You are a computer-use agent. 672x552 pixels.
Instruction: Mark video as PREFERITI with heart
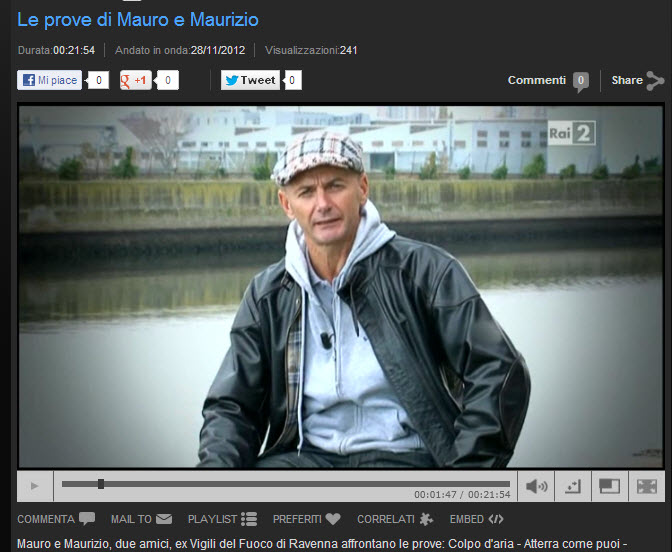307,519
